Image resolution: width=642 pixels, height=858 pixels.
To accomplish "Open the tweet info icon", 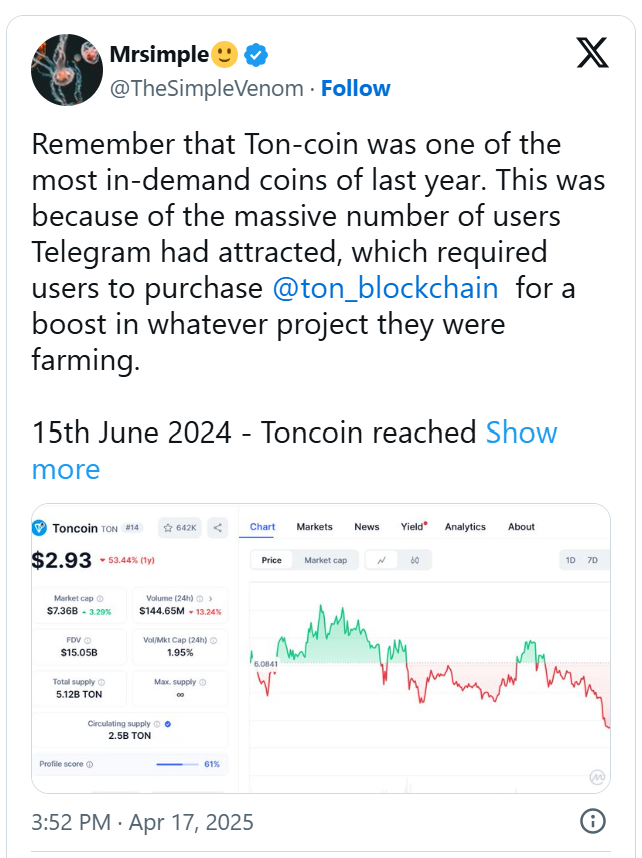I will click(593, 822).
